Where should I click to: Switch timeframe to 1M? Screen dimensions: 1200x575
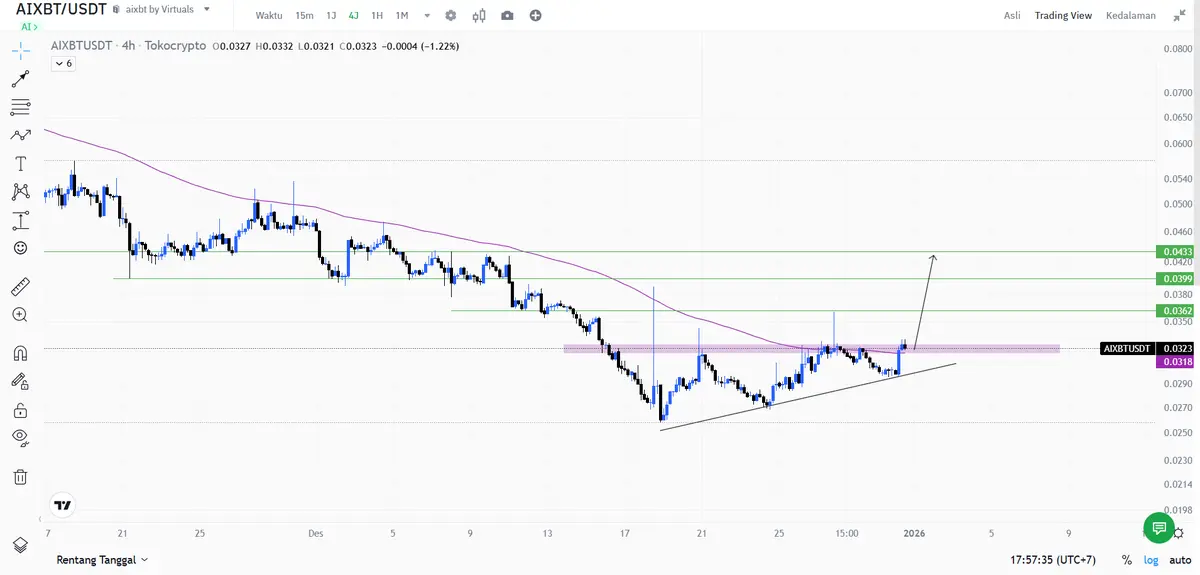(402, 15)
